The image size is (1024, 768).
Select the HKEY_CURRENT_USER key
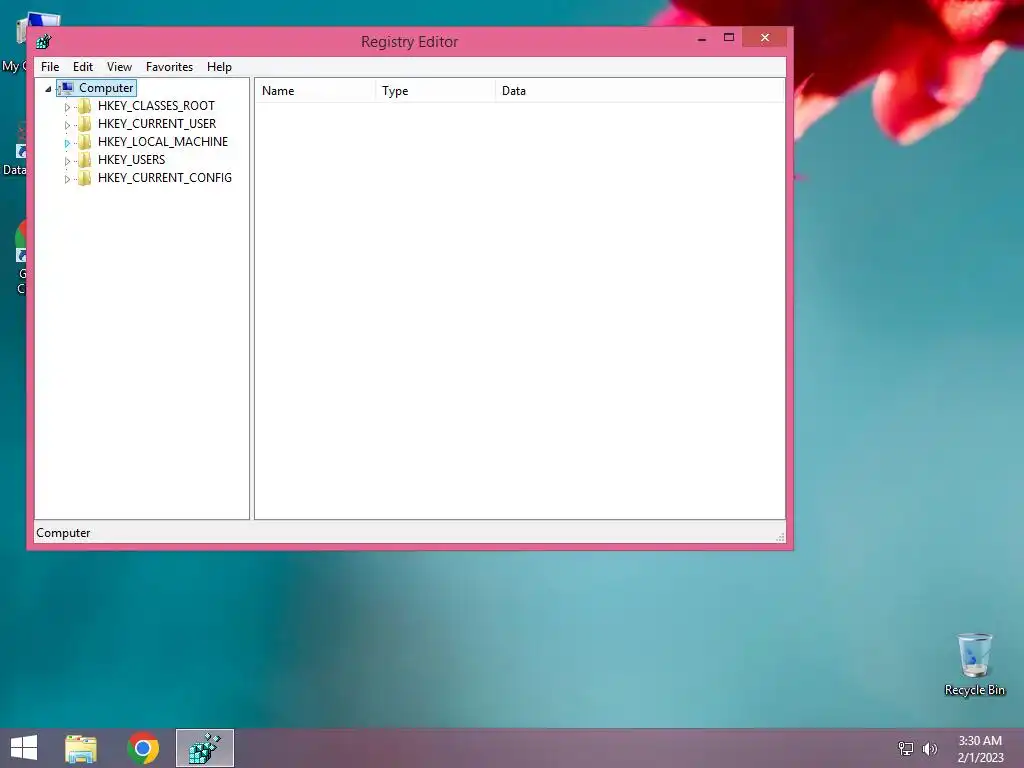point(157,123)
